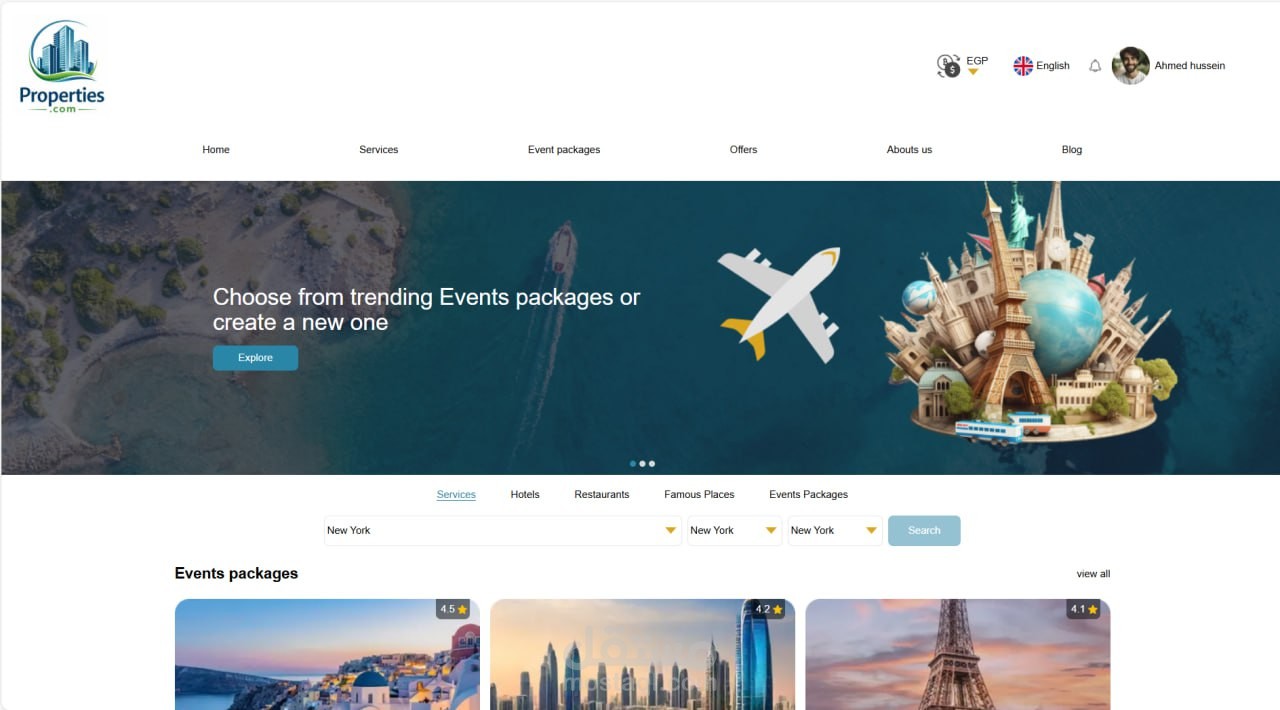Image resolution: width=1280 pixels, height=710 pixels.
Task: Open the view all link
Action: click(x=1093, y=574)
